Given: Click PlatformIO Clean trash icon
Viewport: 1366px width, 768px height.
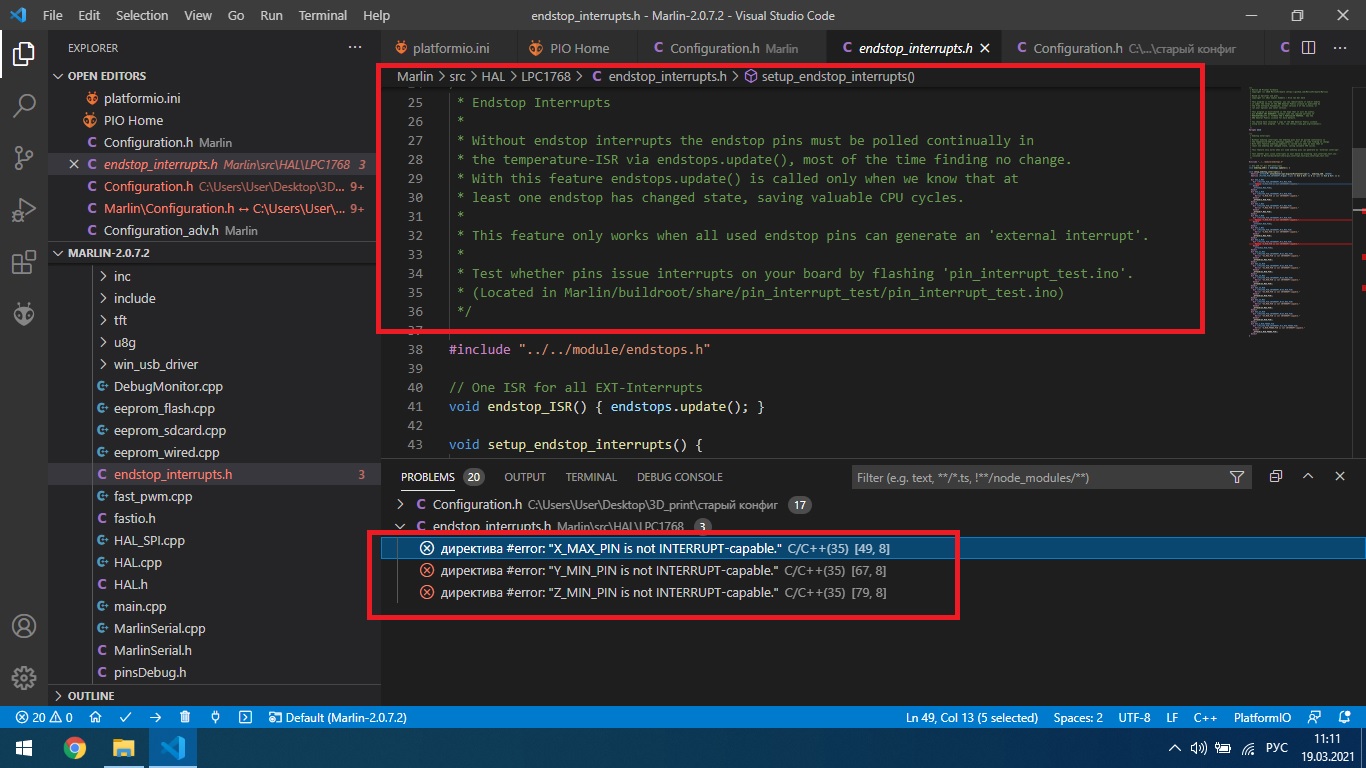Looking at the screenshot, I should point(185,717).
